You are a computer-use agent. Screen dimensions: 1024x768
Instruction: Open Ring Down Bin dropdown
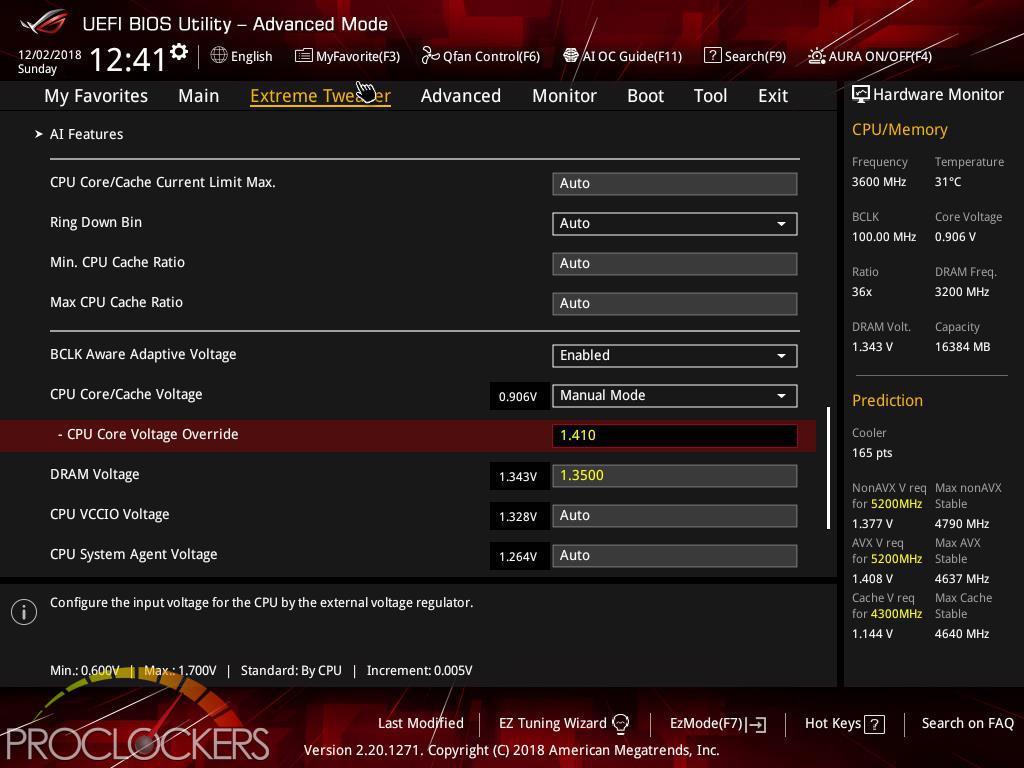coord(675,223)
